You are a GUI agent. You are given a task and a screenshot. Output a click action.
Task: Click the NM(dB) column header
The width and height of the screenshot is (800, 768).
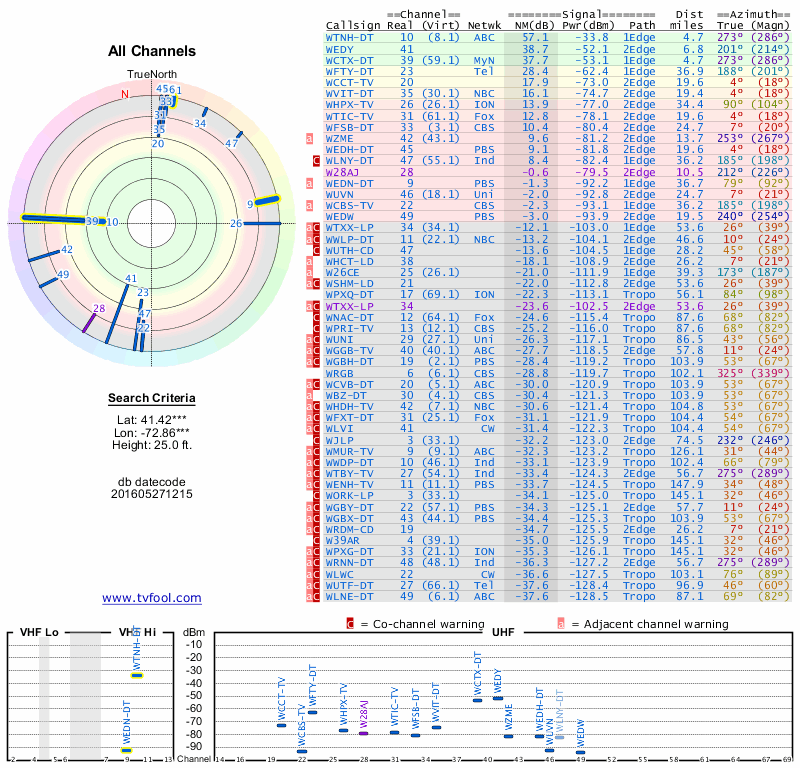[x=535, y=25]
